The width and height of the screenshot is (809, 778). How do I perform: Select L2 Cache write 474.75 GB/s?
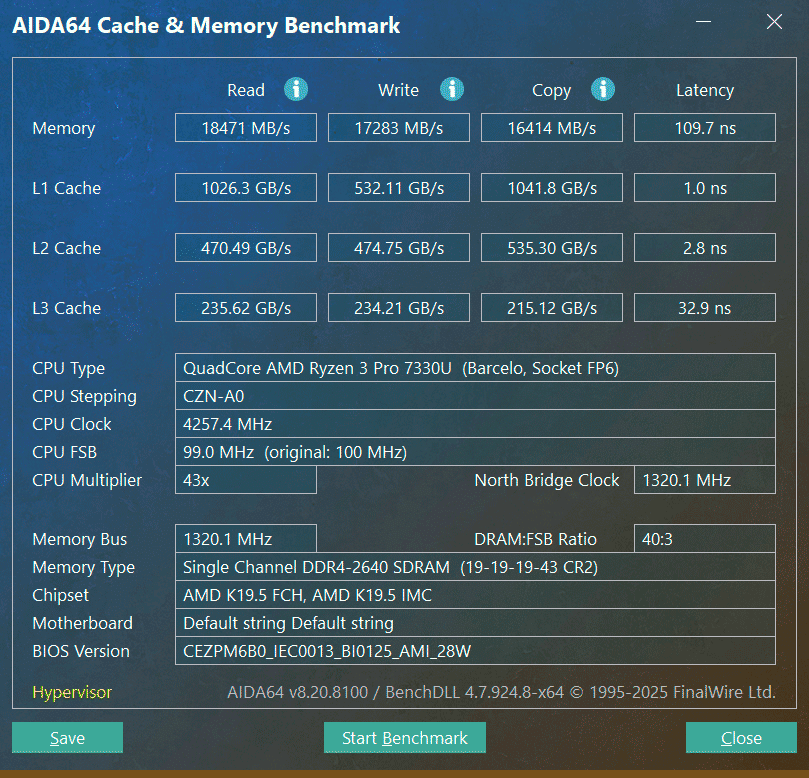coord(399,248)
